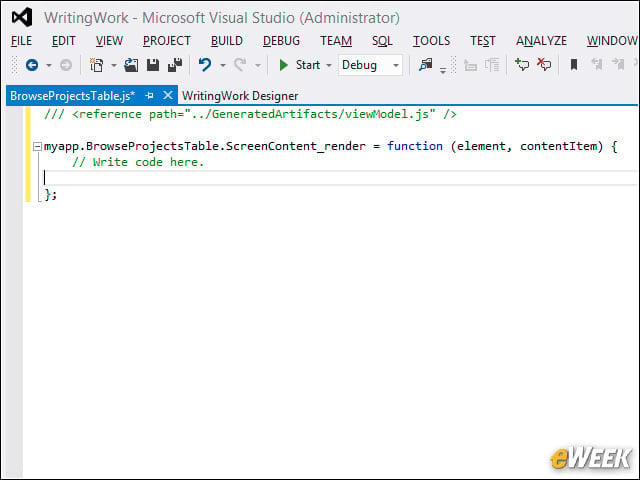Image resolution: width=640 pixels, height=480 pixels.
Task: Expand the Start button dropdown arrow
Action: tap(329, 65)
